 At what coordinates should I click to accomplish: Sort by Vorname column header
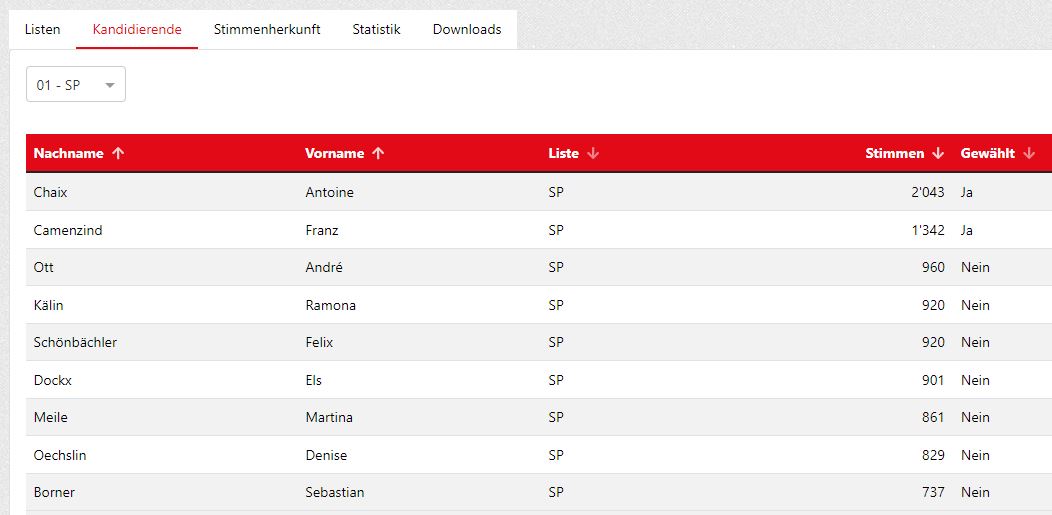pos(335,154)
